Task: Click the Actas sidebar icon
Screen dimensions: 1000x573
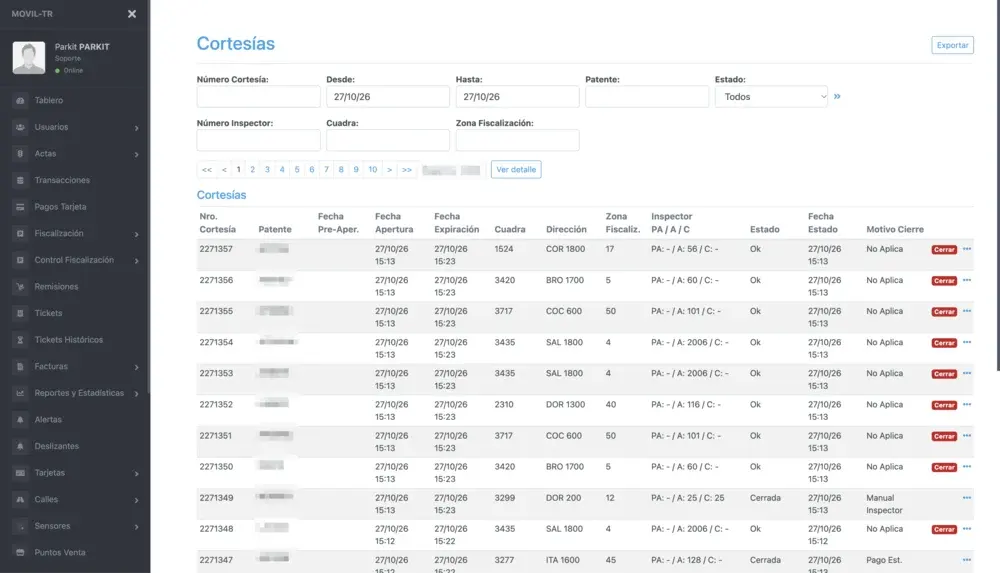Action: click(x=20, y=154)
